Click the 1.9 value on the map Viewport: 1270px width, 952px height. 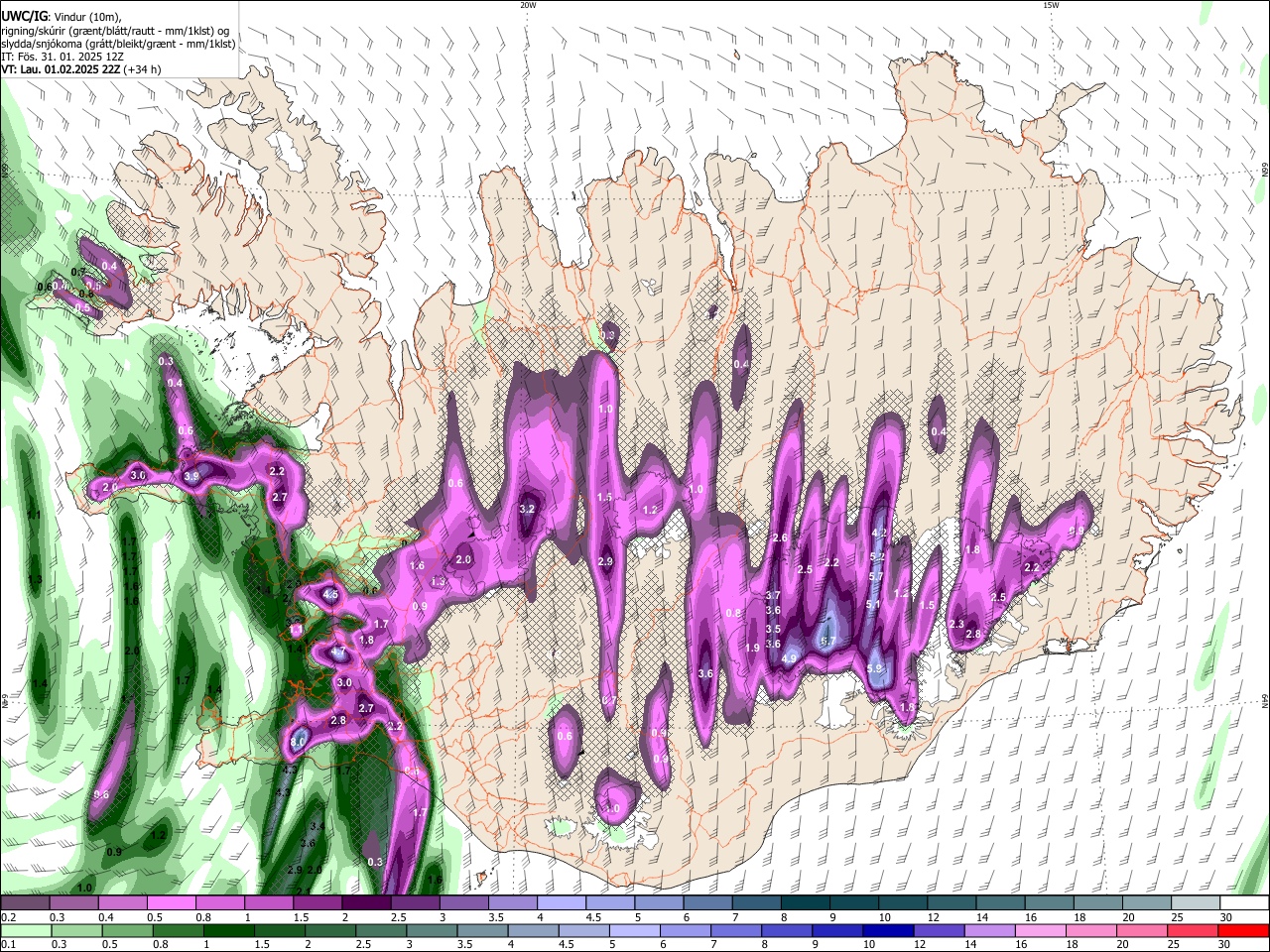pyautogui.click(x=752, y=648)
